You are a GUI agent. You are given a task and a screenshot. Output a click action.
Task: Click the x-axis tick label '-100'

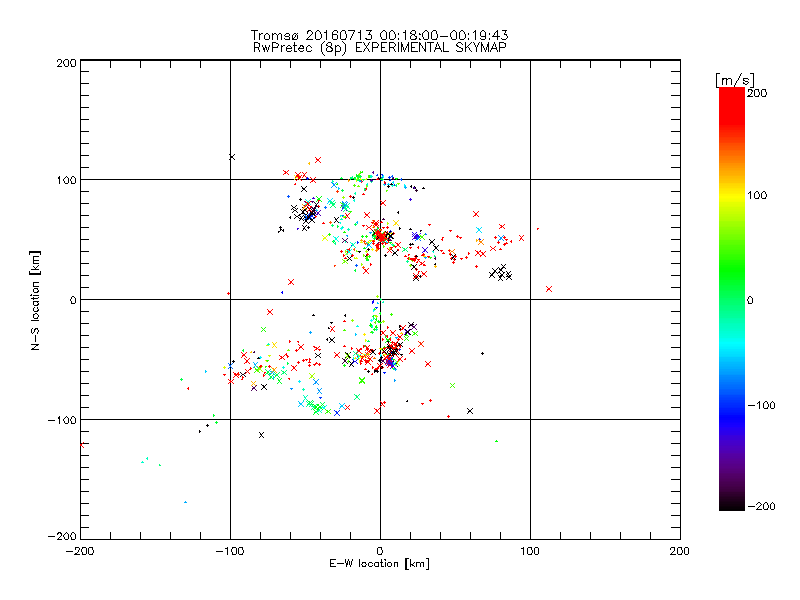pyautogui.click(x=230, y=551)
